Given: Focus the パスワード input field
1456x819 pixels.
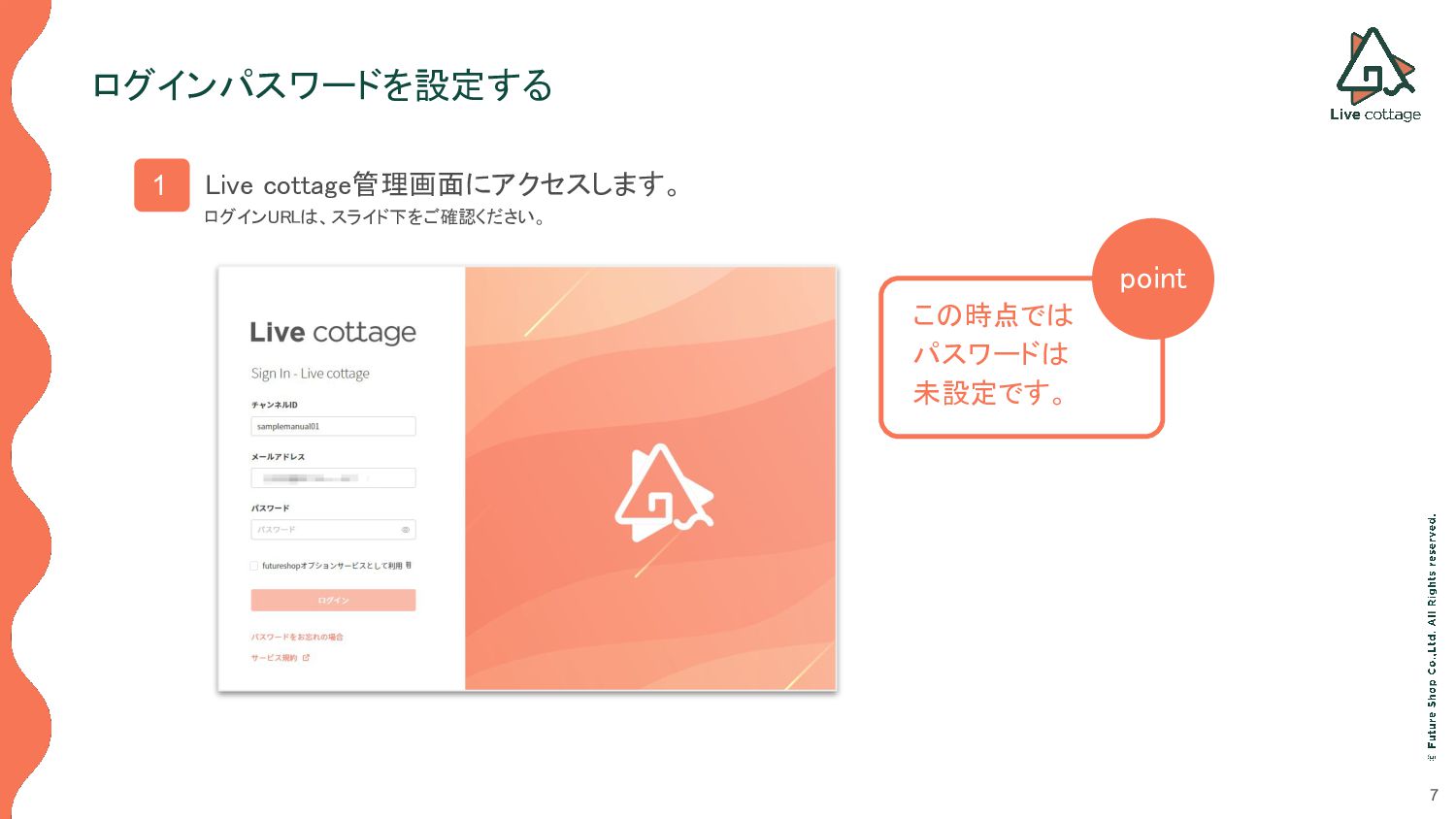Looking at the screenshot, I should (333, 530).
